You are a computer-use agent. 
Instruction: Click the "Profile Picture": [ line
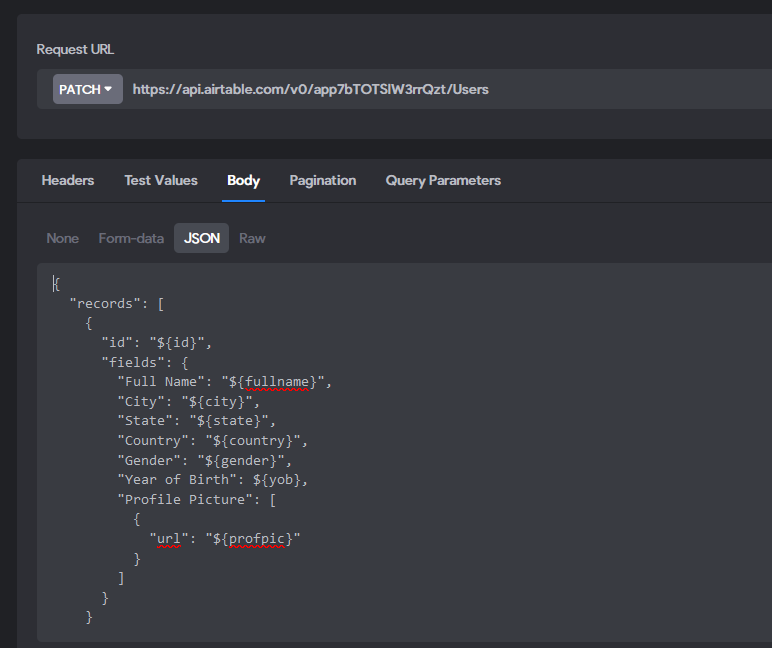(197, 499)
